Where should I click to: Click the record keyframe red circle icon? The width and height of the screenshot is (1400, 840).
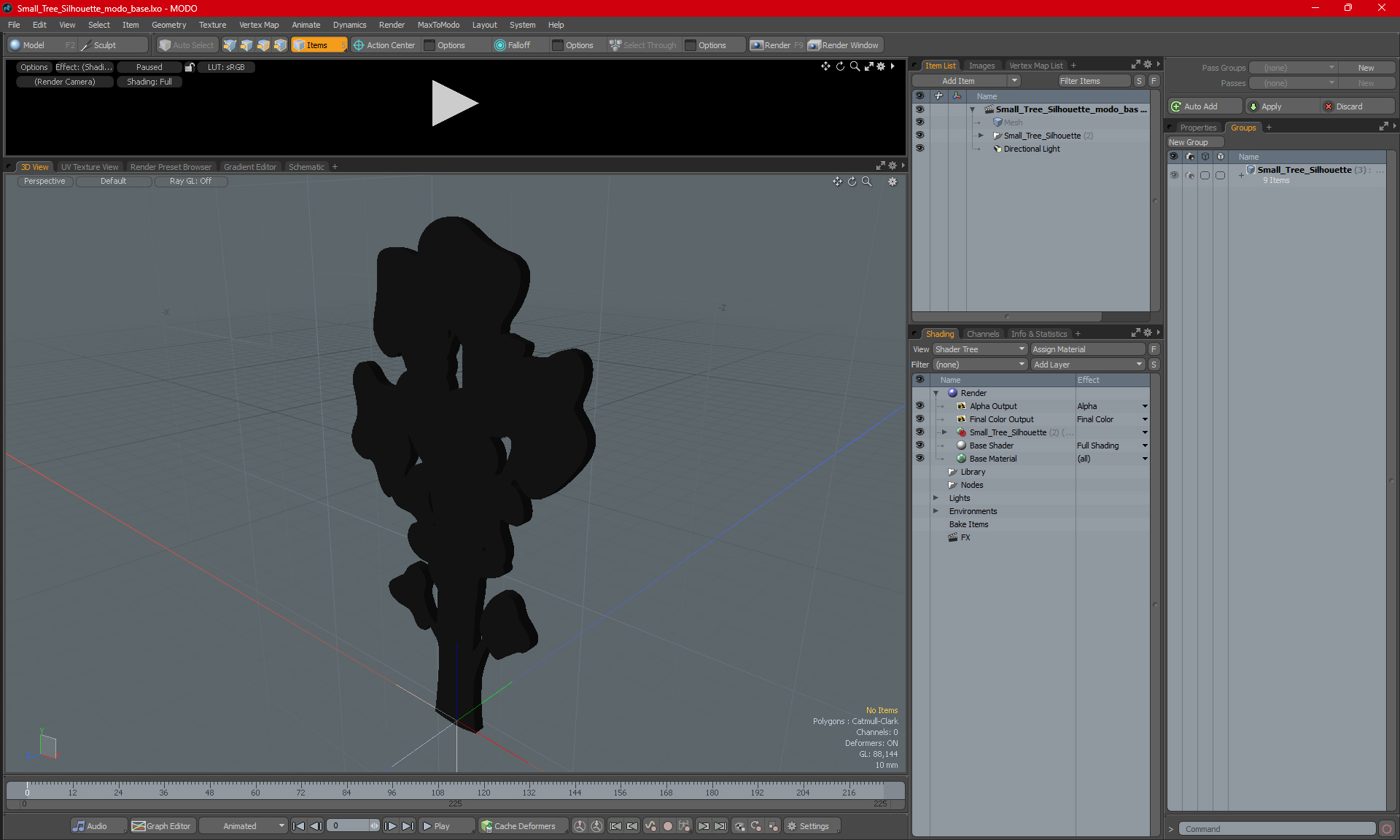pos(667,826)
